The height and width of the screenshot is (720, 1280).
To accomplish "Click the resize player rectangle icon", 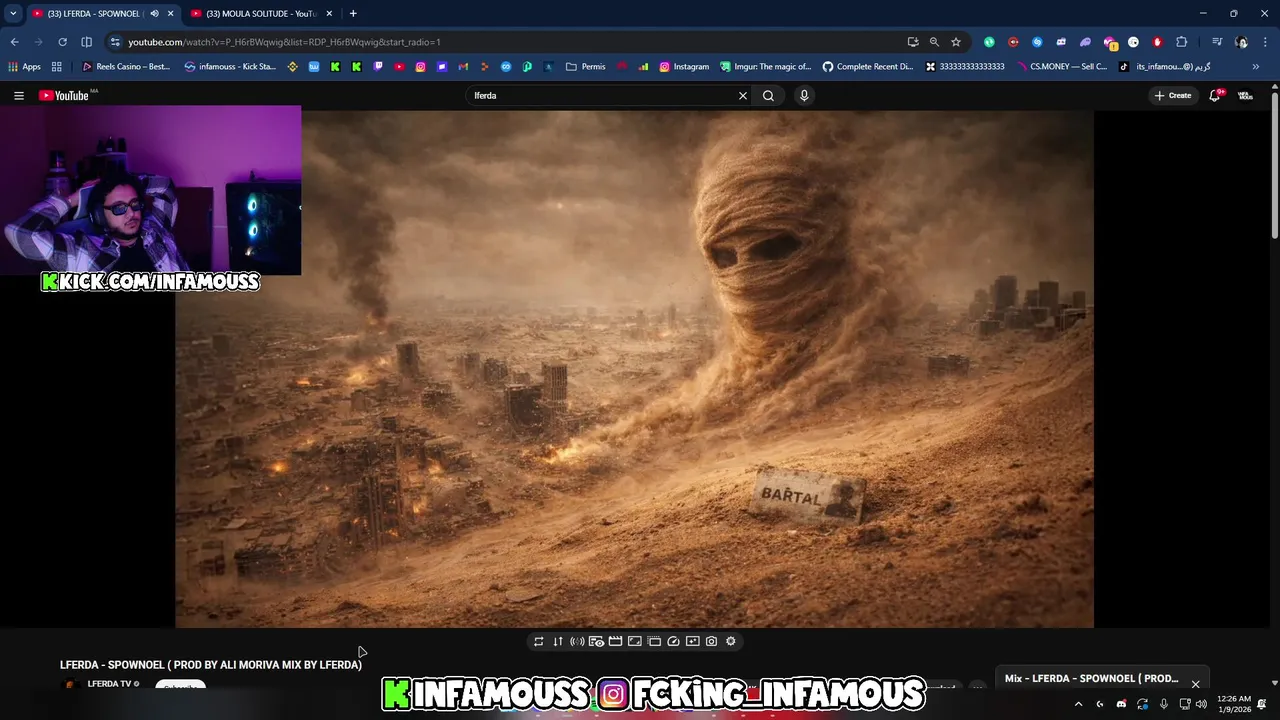I will [635, 641].
